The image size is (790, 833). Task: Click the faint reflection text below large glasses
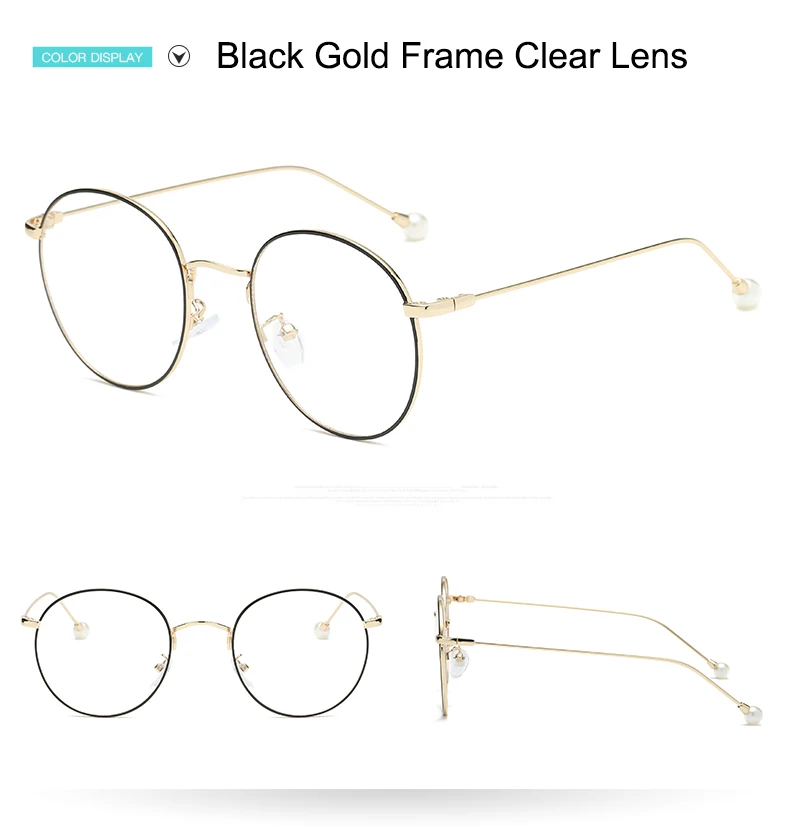(x=396, y=495)
